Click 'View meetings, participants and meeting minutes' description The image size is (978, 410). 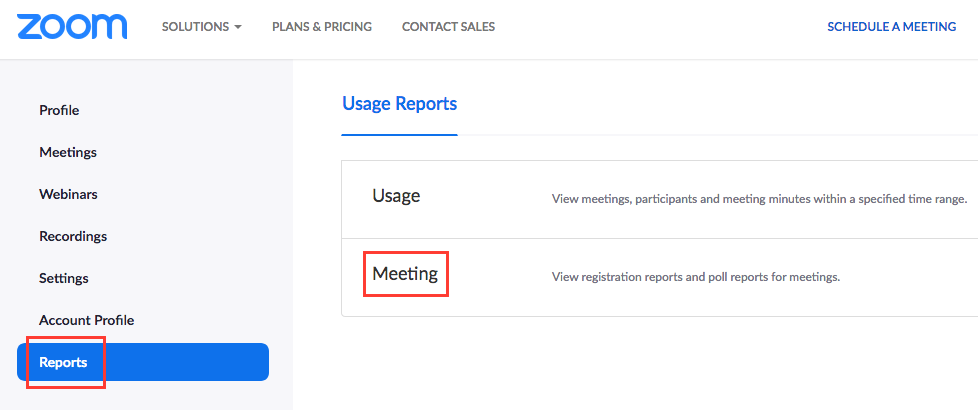click(759, 200)
